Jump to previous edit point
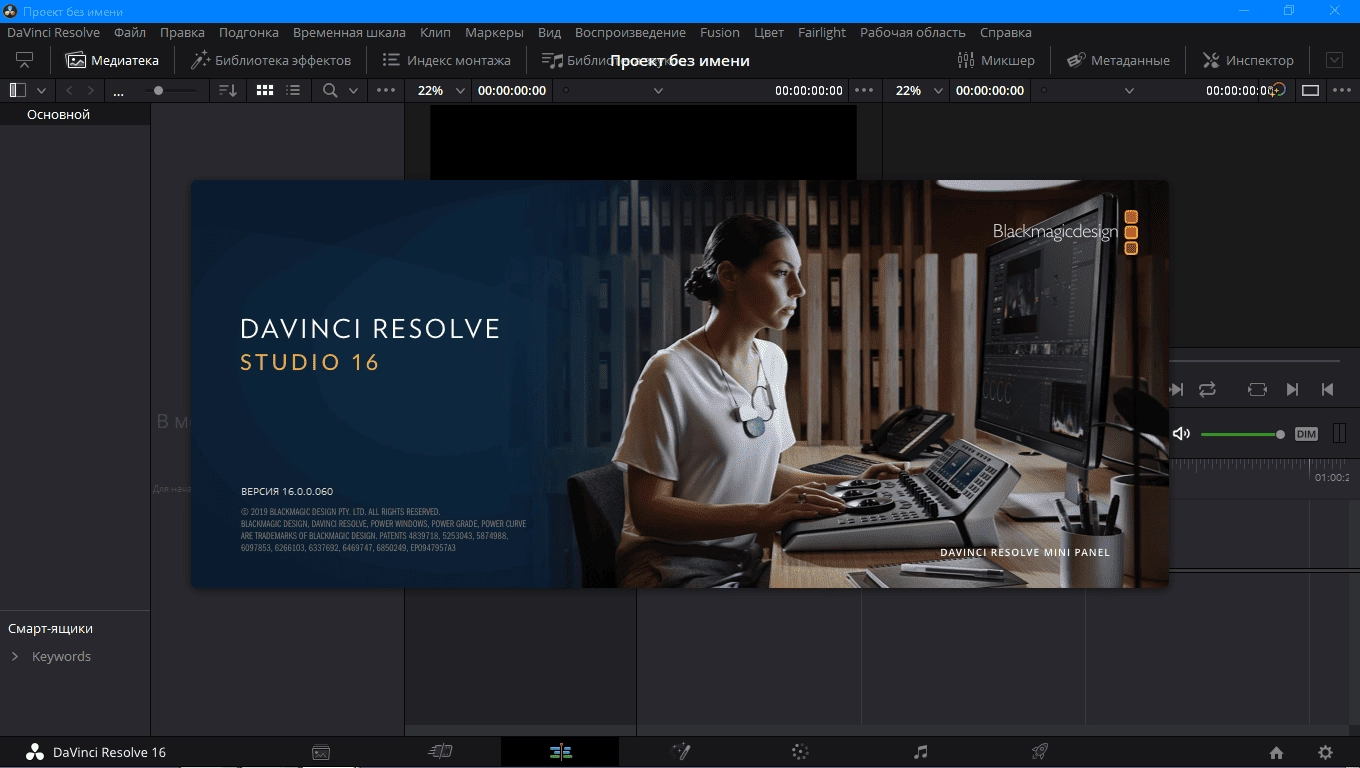The height and width of the screenshot is (768, 1360). (1328, 389)
